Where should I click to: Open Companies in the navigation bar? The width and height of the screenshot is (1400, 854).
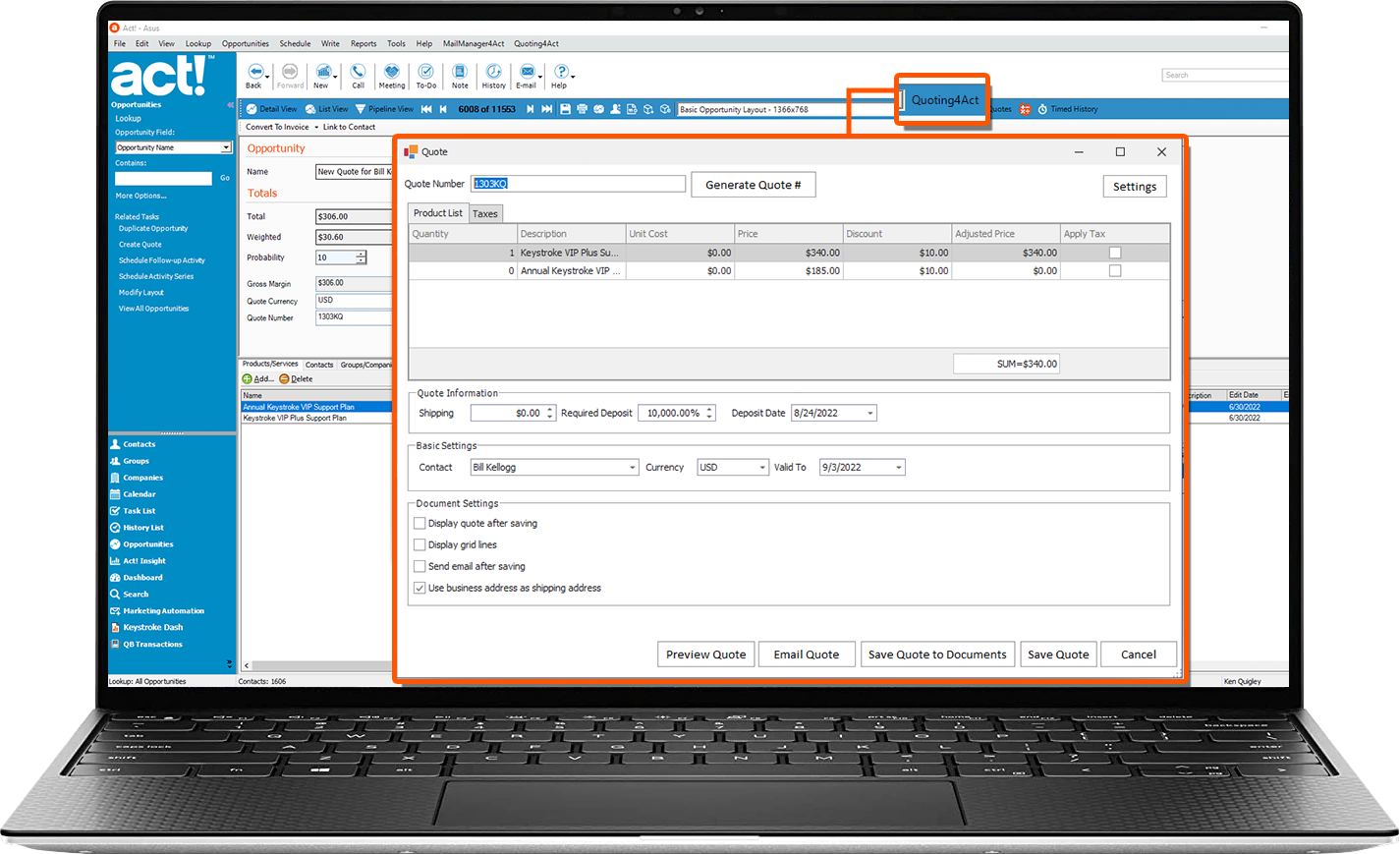pyautogui.click(x=137, y=478)
